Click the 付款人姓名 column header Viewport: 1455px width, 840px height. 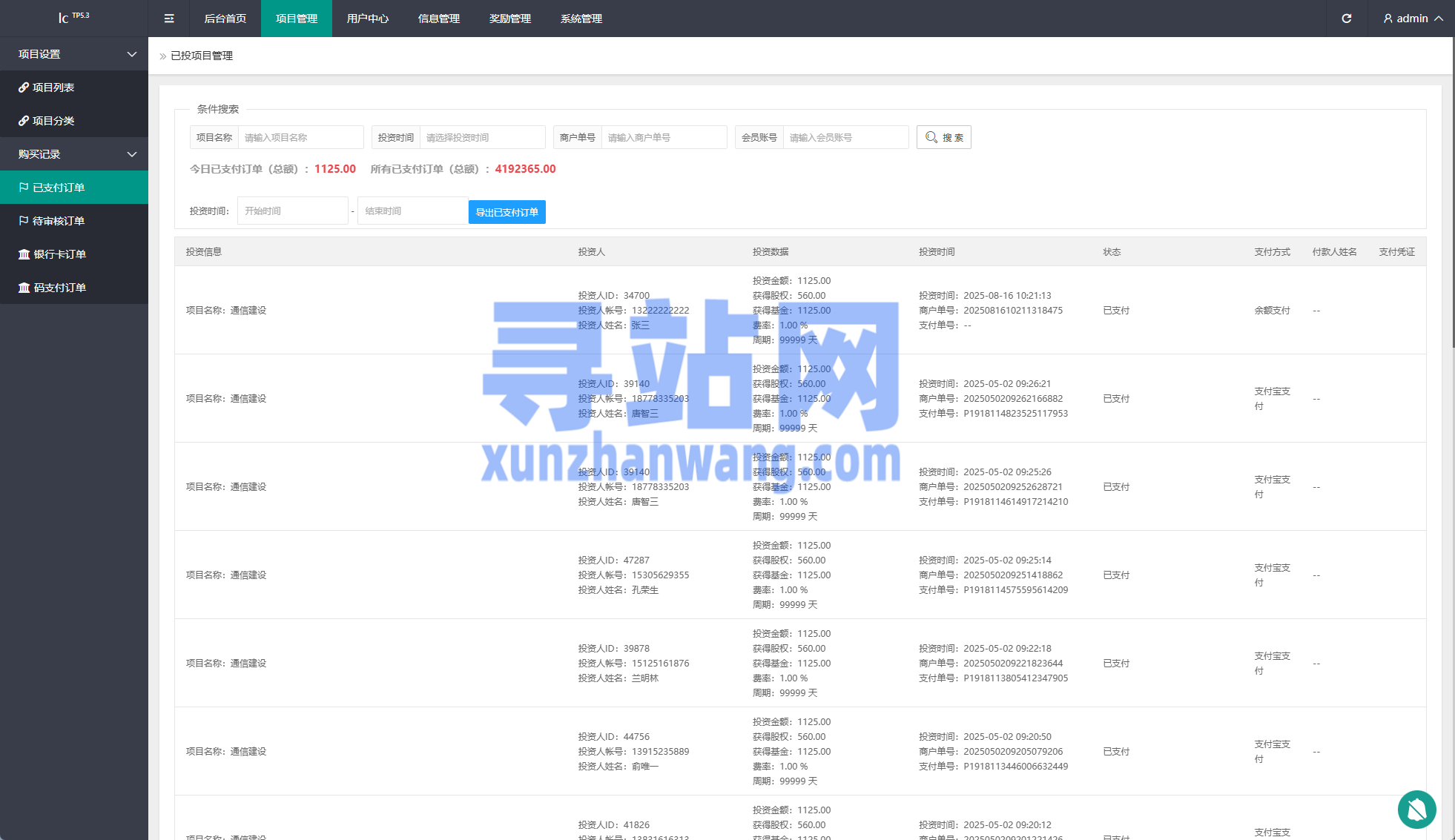(1335, 252)
